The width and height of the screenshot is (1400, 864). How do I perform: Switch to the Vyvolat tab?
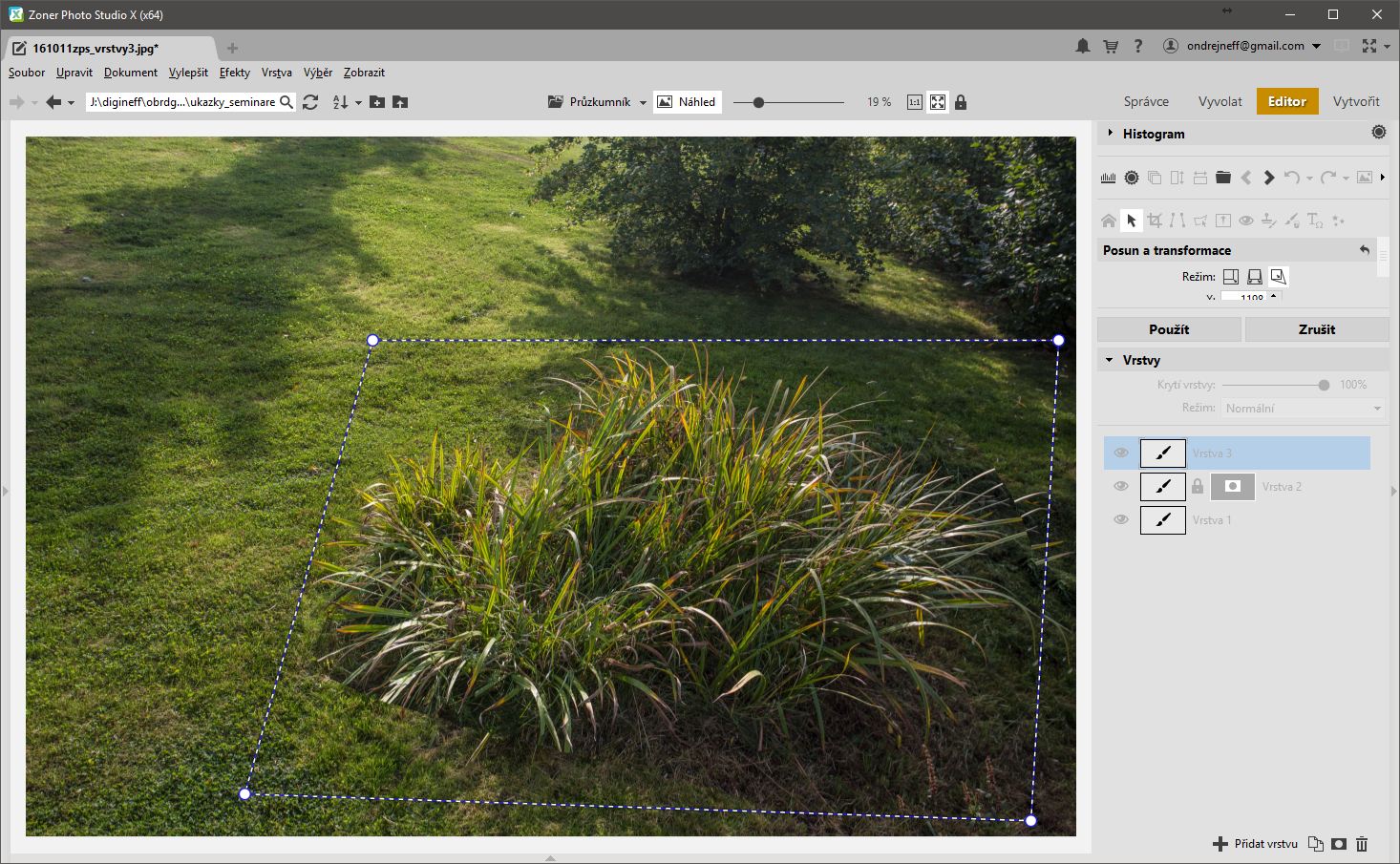tap(1220, 101)
